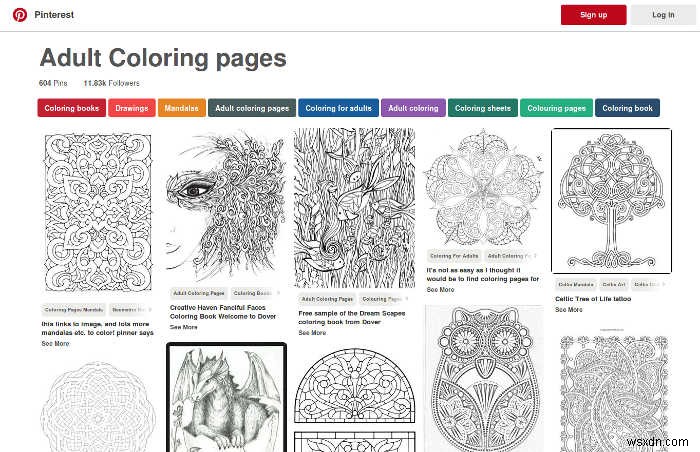
Task: Click See More under Creative Haven Fanciful Faces
Action: coord(183,327)
